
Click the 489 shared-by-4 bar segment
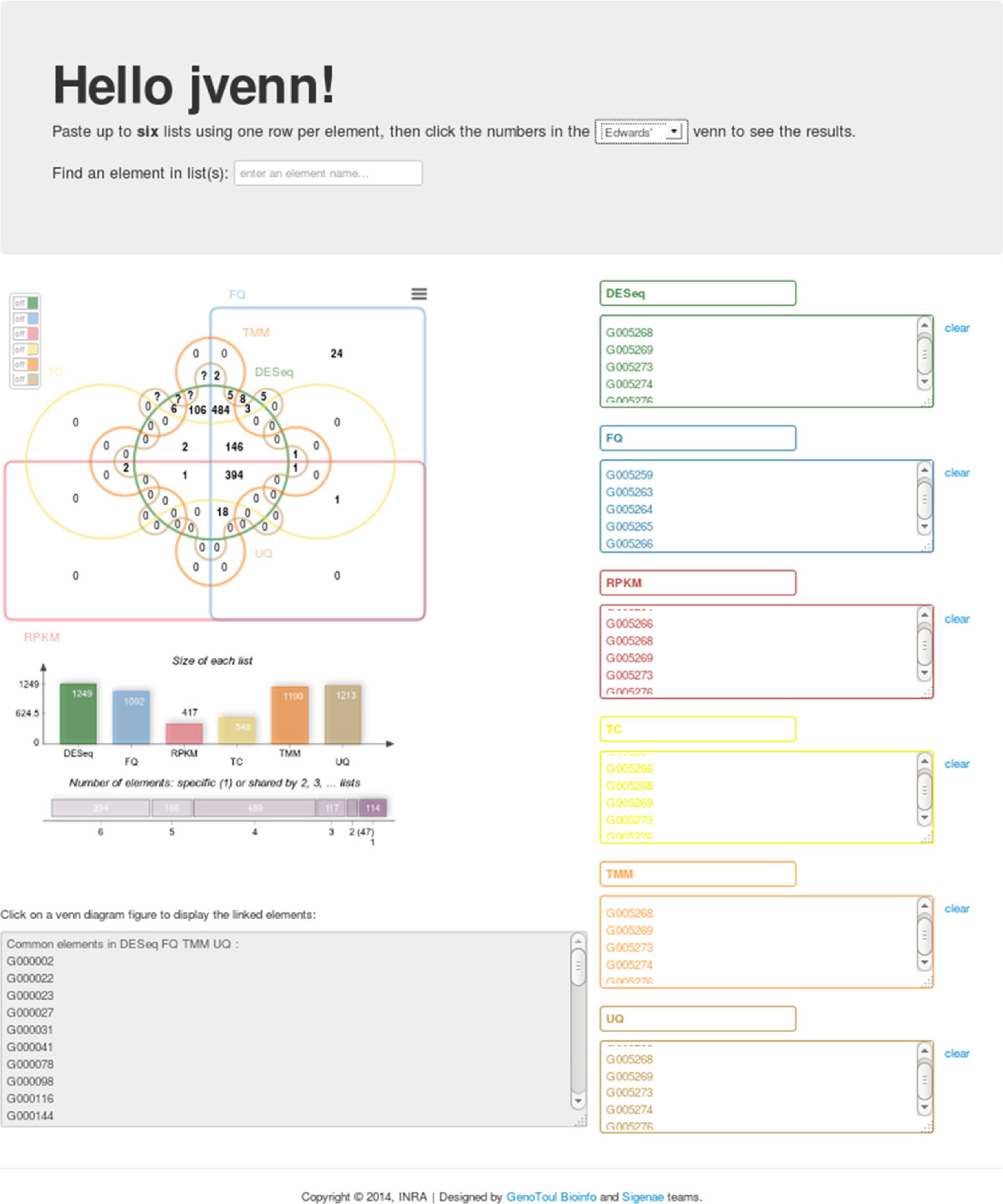[255, 808]
